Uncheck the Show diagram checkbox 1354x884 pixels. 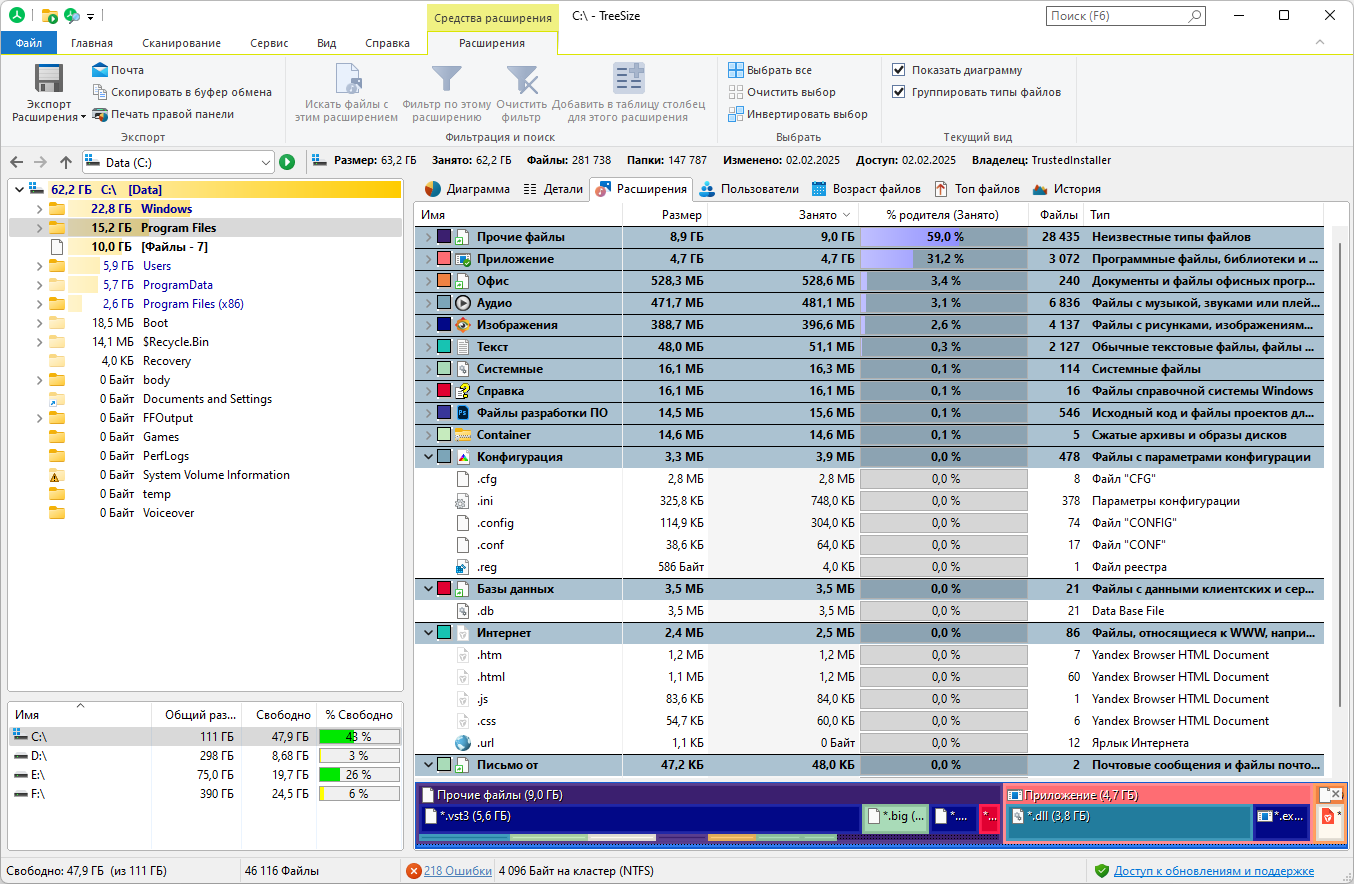(x=898, y=70)
